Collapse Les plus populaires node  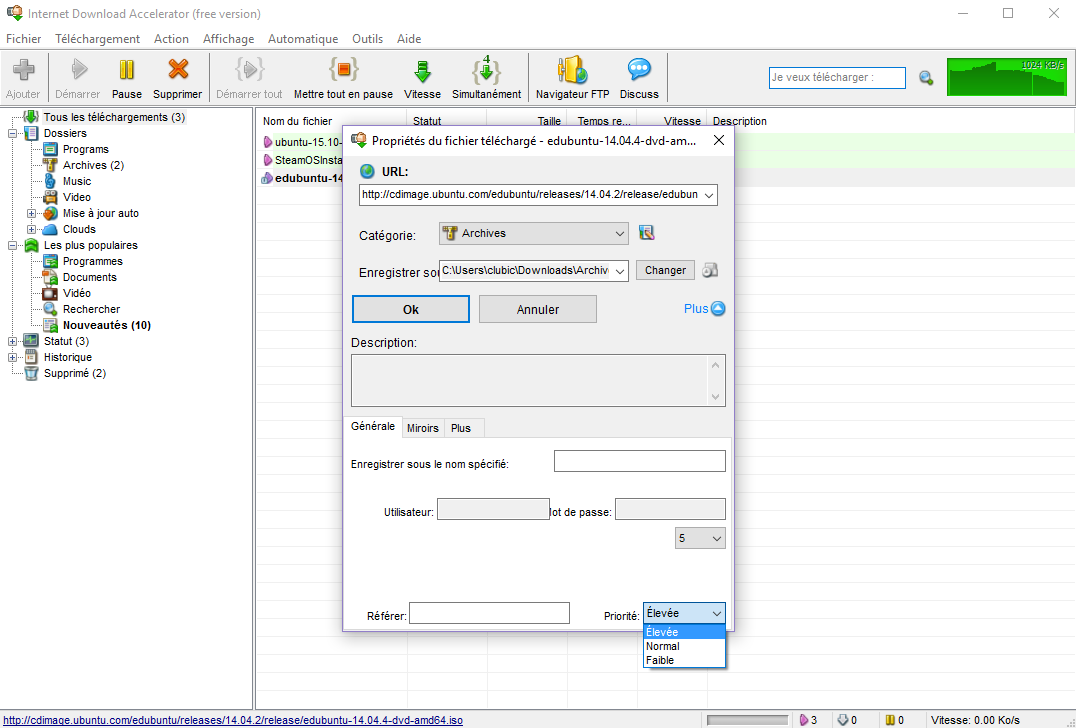[12, 245]
